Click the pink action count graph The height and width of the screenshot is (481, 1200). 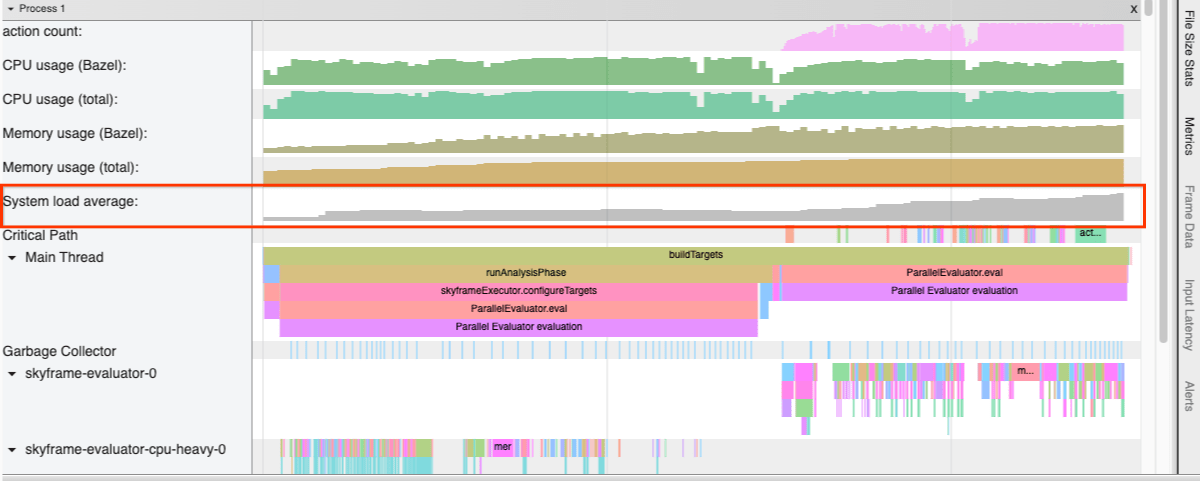[950, 38]
